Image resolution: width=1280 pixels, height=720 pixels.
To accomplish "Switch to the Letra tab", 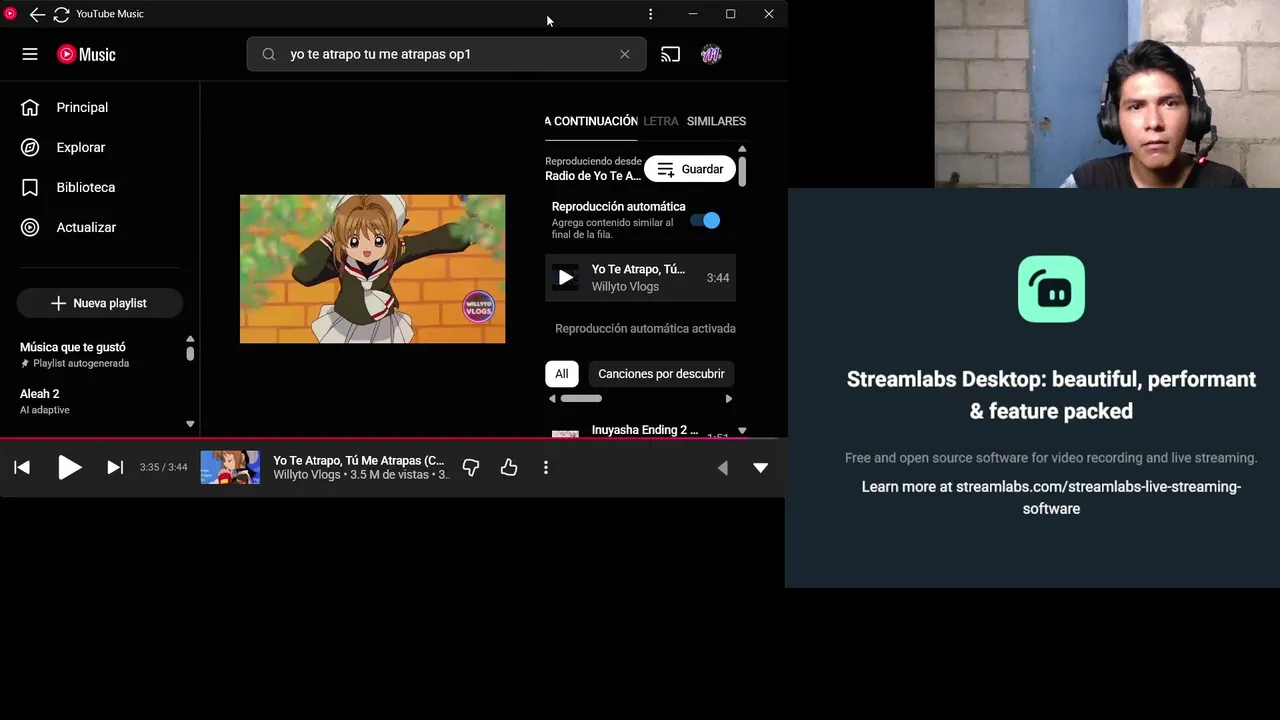I will click(660, 121).
